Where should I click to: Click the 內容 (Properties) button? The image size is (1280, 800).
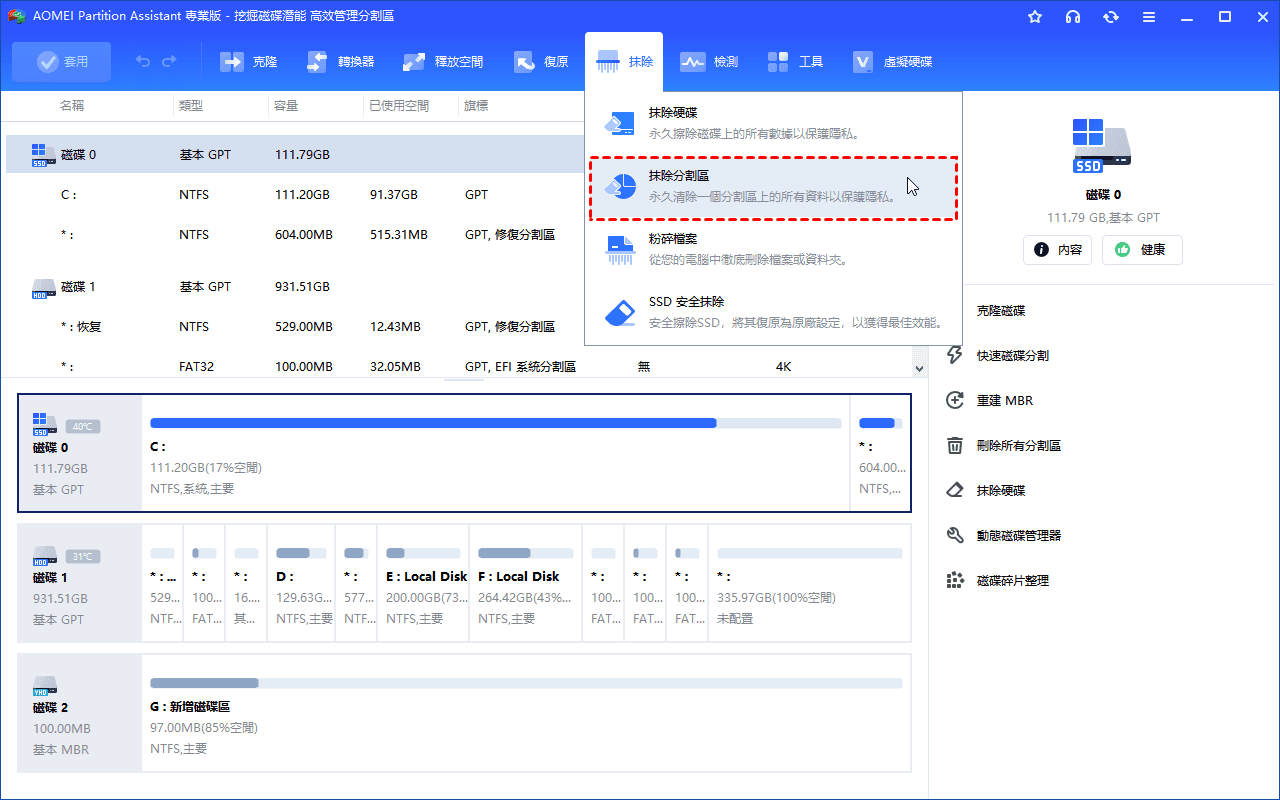point(1057,250)
